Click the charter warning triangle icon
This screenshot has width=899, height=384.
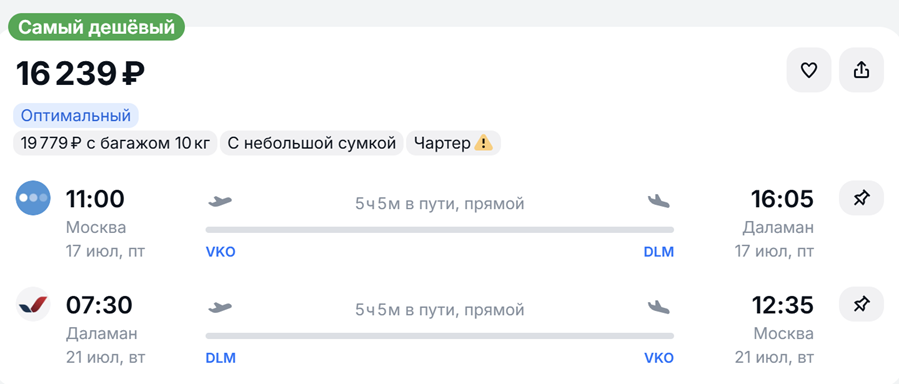tap(483, 143)
